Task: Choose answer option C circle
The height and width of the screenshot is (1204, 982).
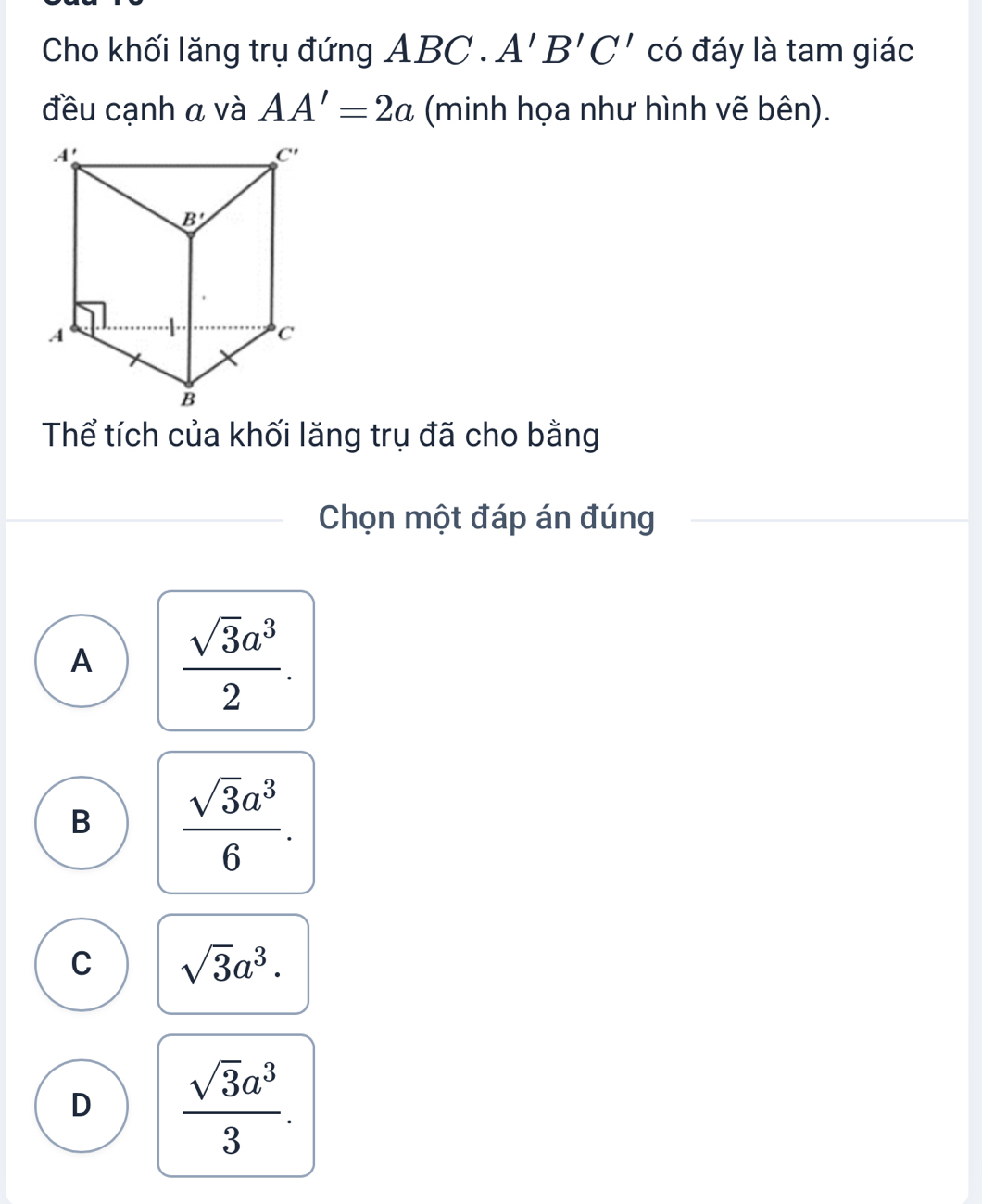Action: point(82,964)
